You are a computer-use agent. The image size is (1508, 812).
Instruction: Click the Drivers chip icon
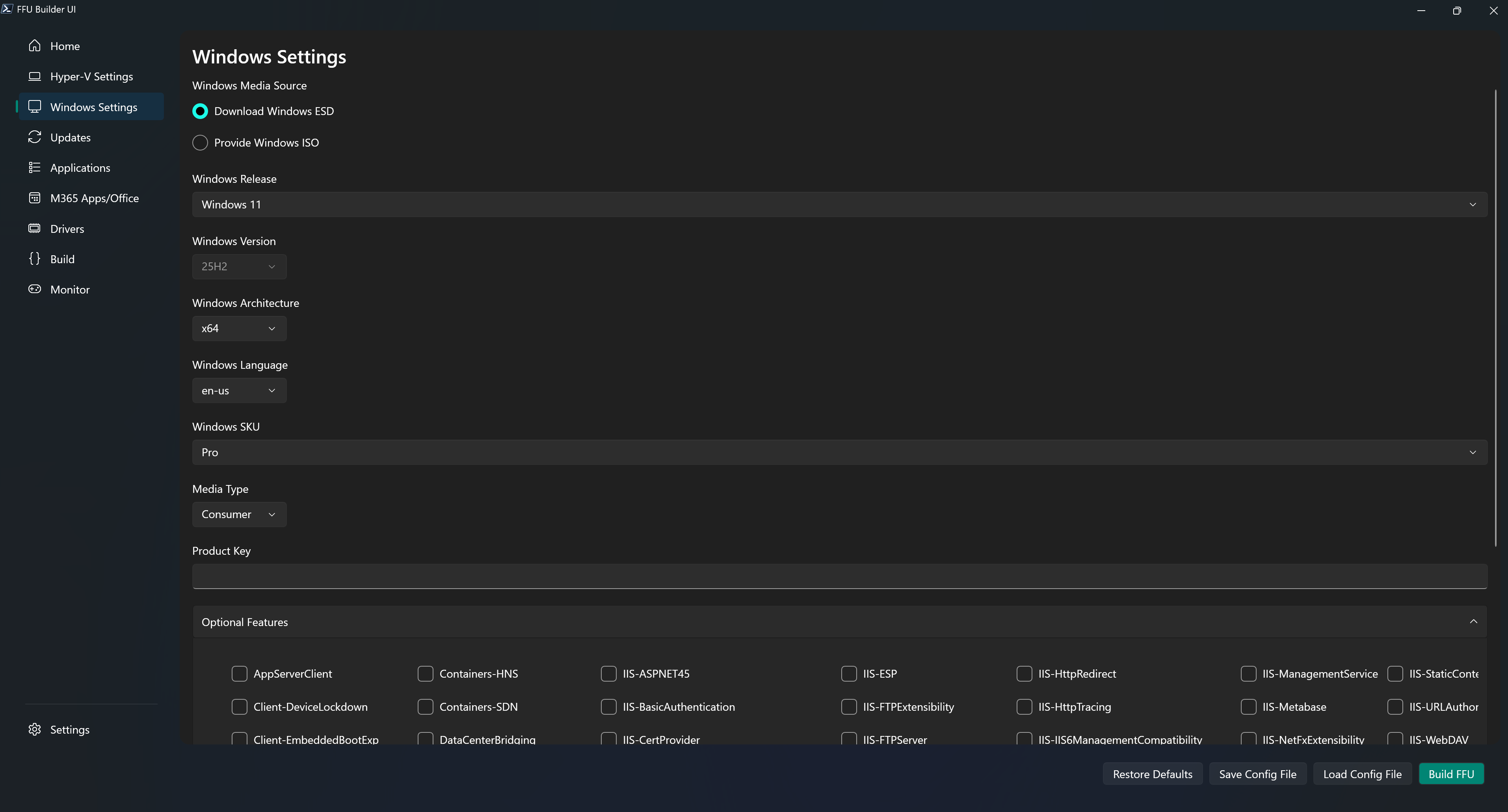click(35, 229)
